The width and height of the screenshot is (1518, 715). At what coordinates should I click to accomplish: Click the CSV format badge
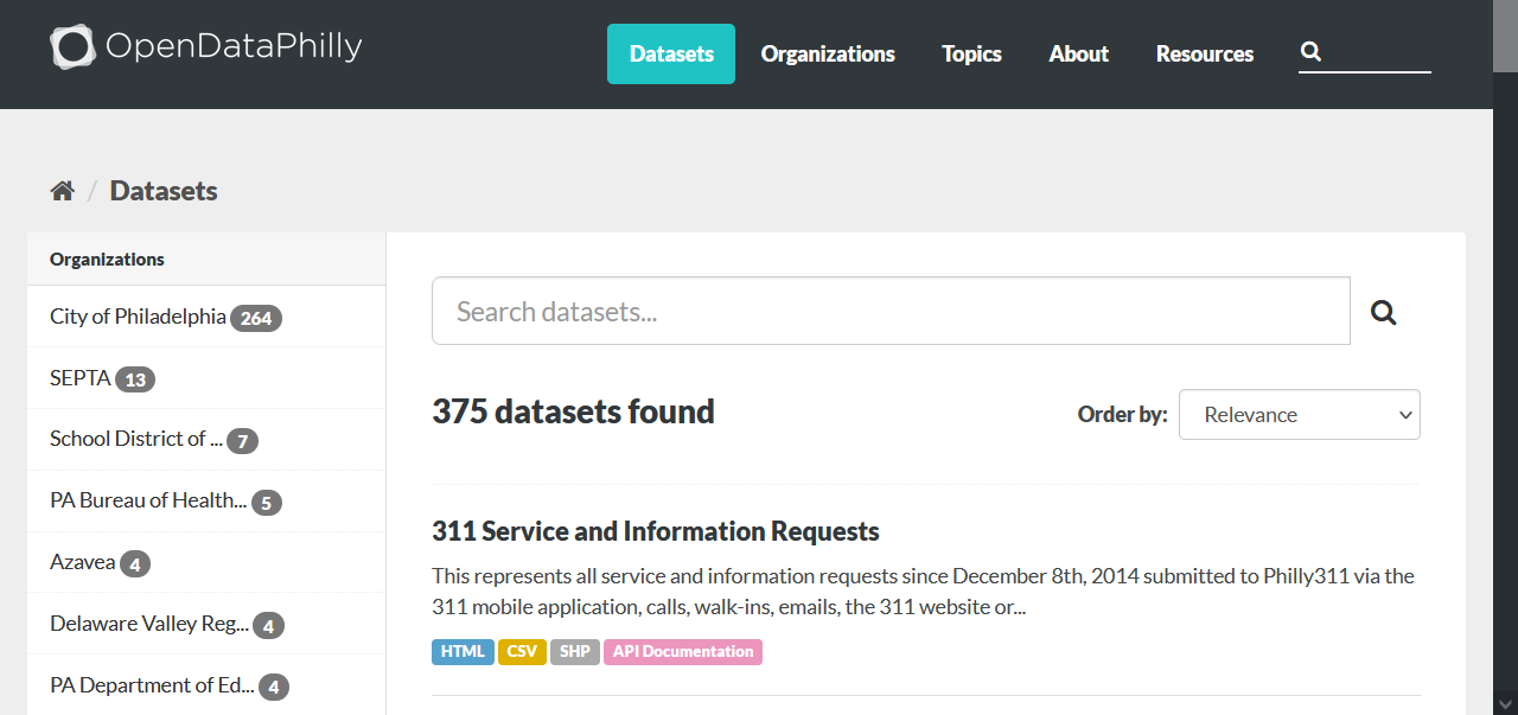[522, 652]
